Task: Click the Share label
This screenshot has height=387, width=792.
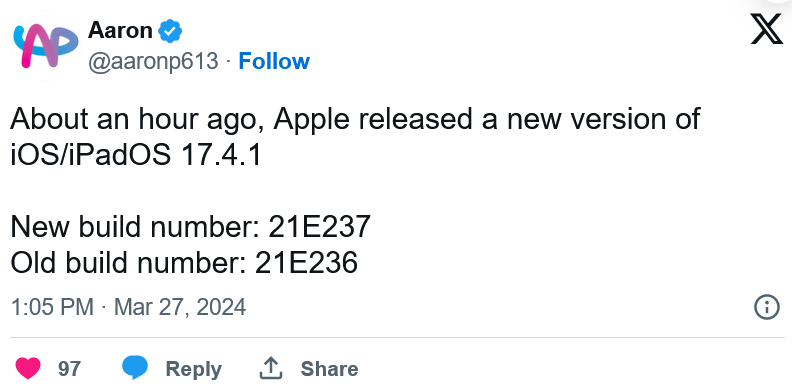Action: pos(329,369)
